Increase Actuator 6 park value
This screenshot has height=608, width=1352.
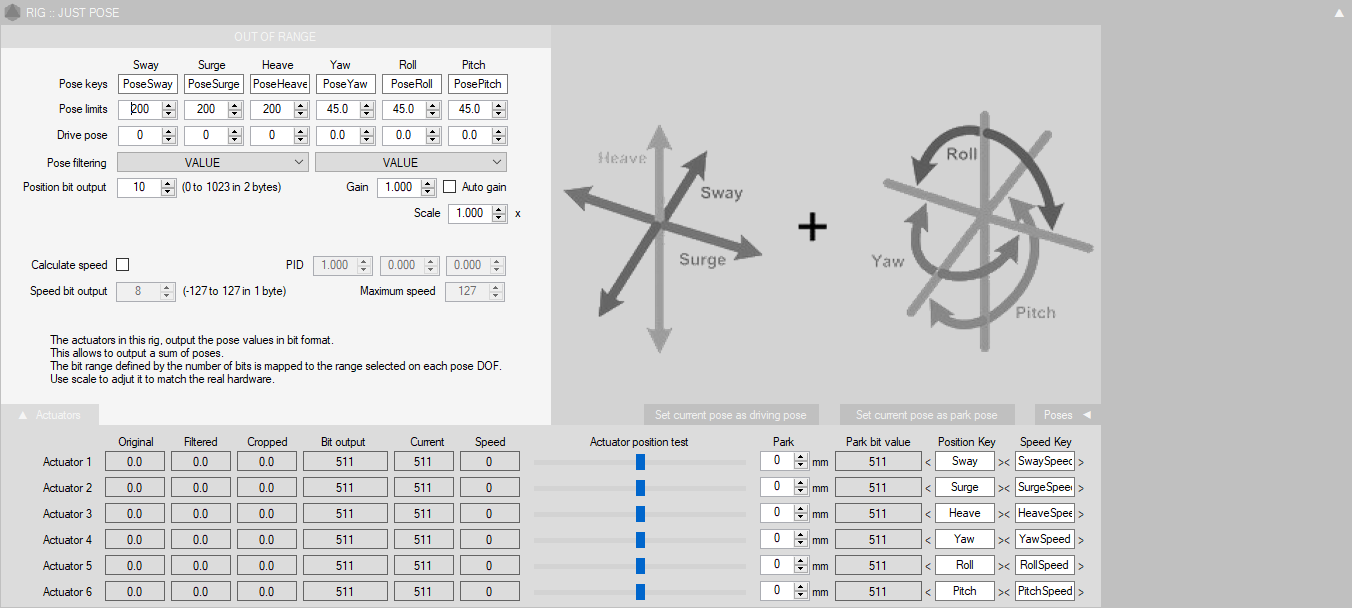tap(800, 587)
